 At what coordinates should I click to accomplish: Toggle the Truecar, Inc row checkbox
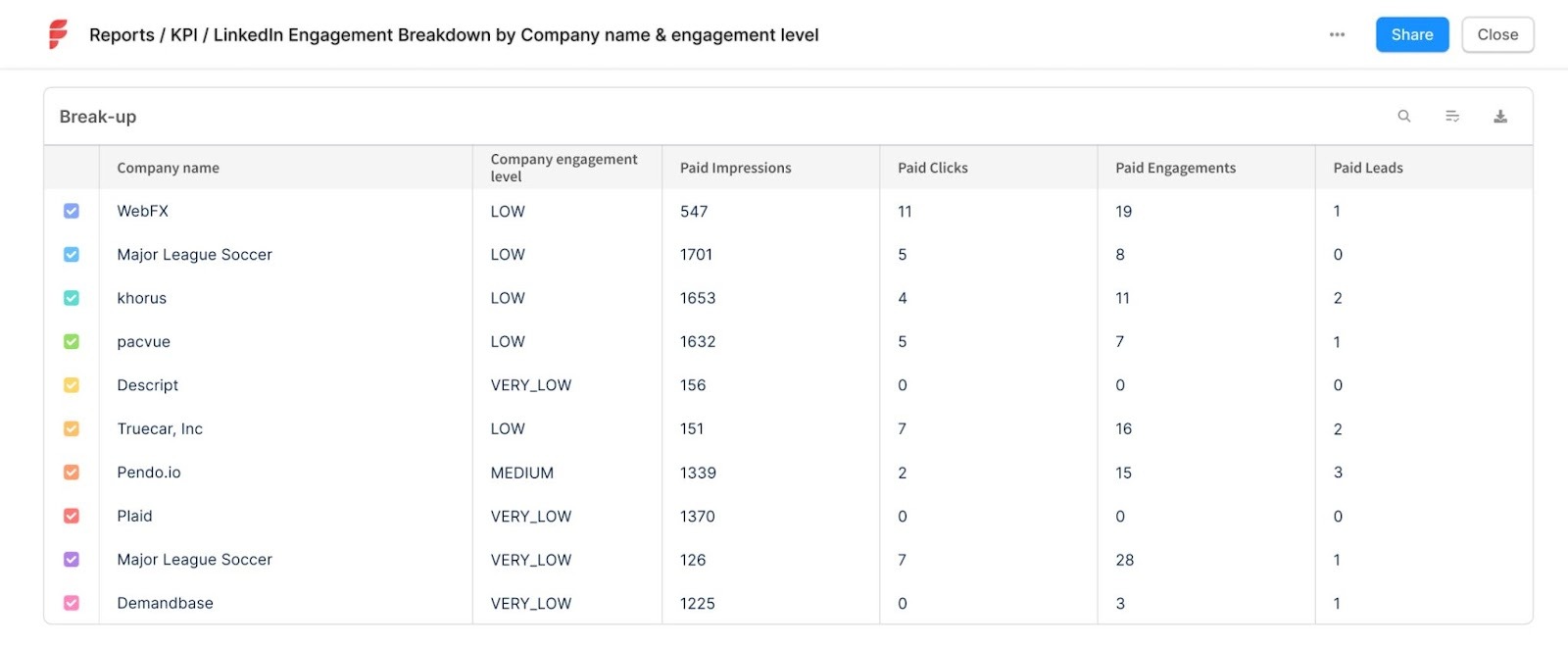click(x=72, y=428)
